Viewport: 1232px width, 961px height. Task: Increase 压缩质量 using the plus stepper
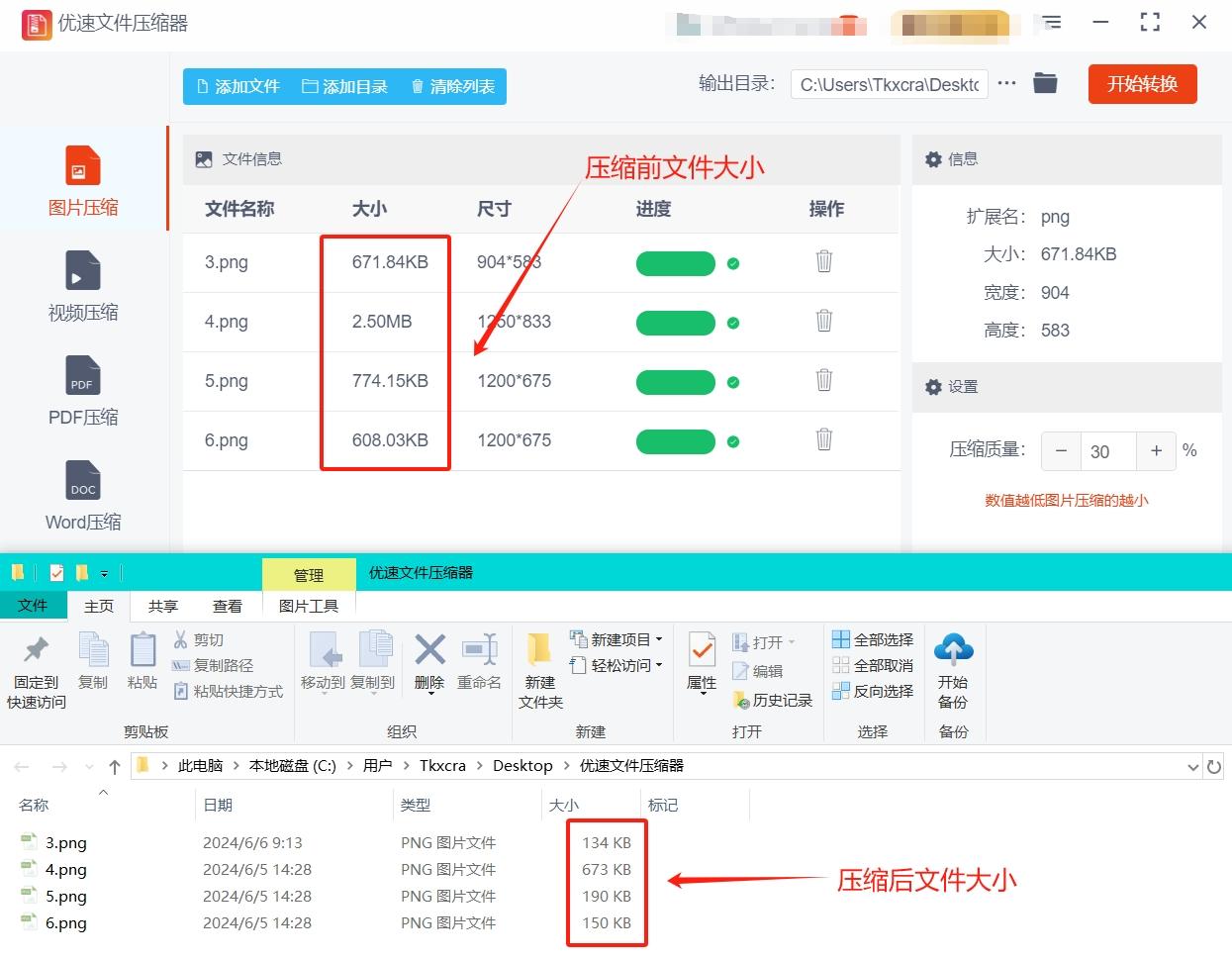[x=1155, y=451]
